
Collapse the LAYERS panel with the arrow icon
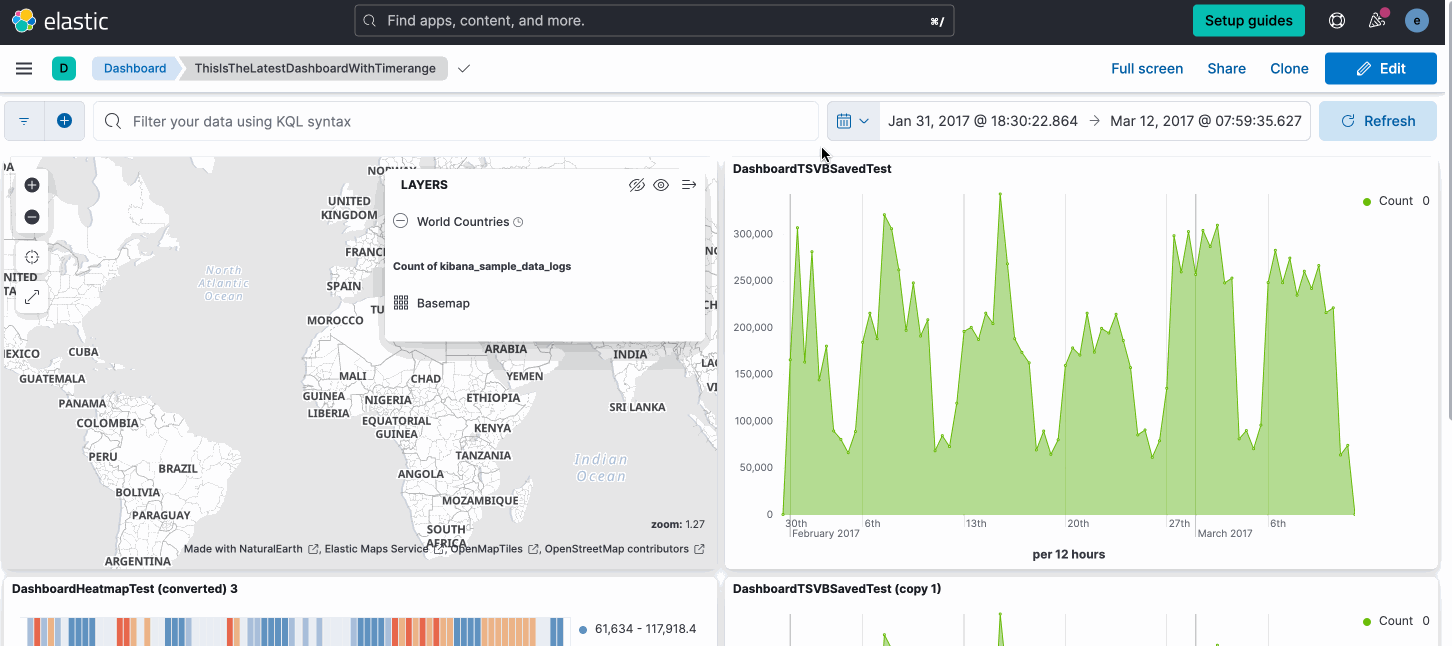(688, 184)
